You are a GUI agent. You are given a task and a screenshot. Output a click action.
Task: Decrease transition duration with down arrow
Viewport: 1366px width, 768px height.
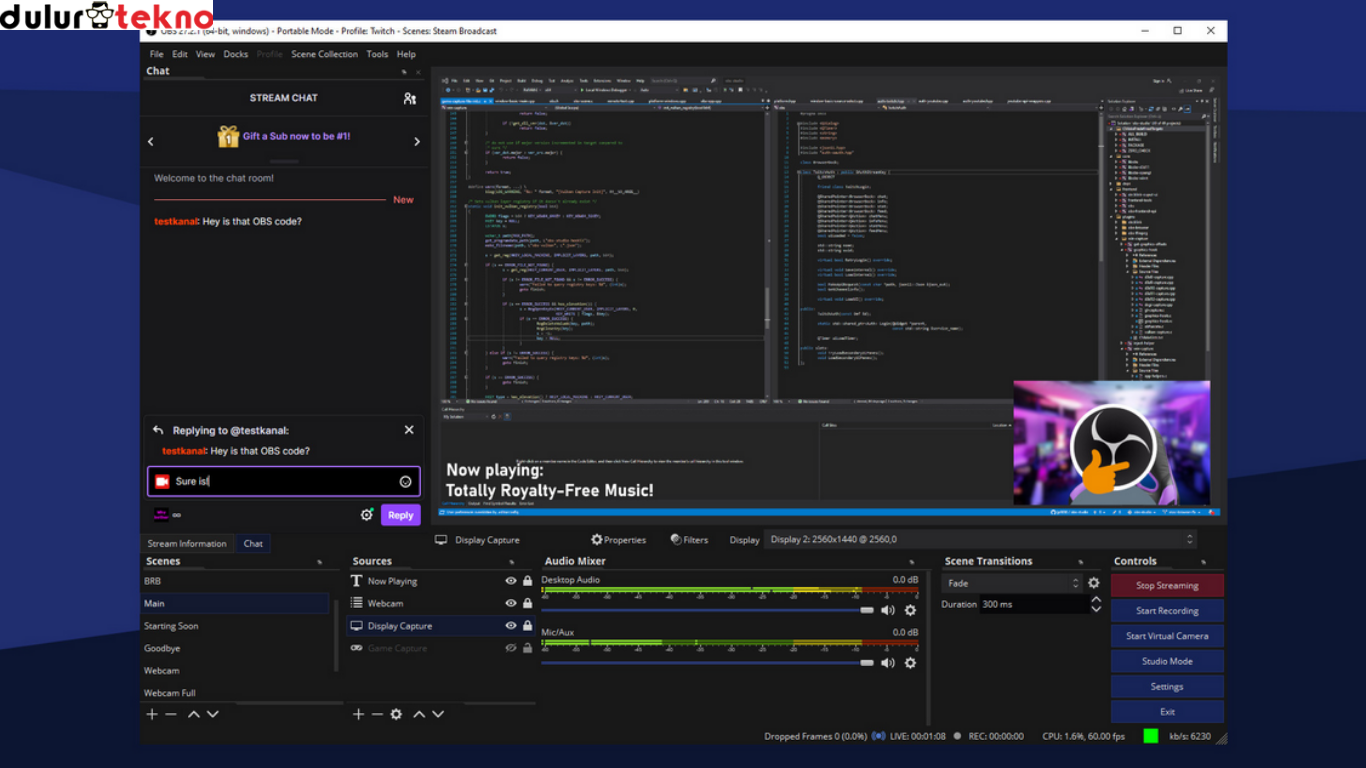pos(1096,609)
